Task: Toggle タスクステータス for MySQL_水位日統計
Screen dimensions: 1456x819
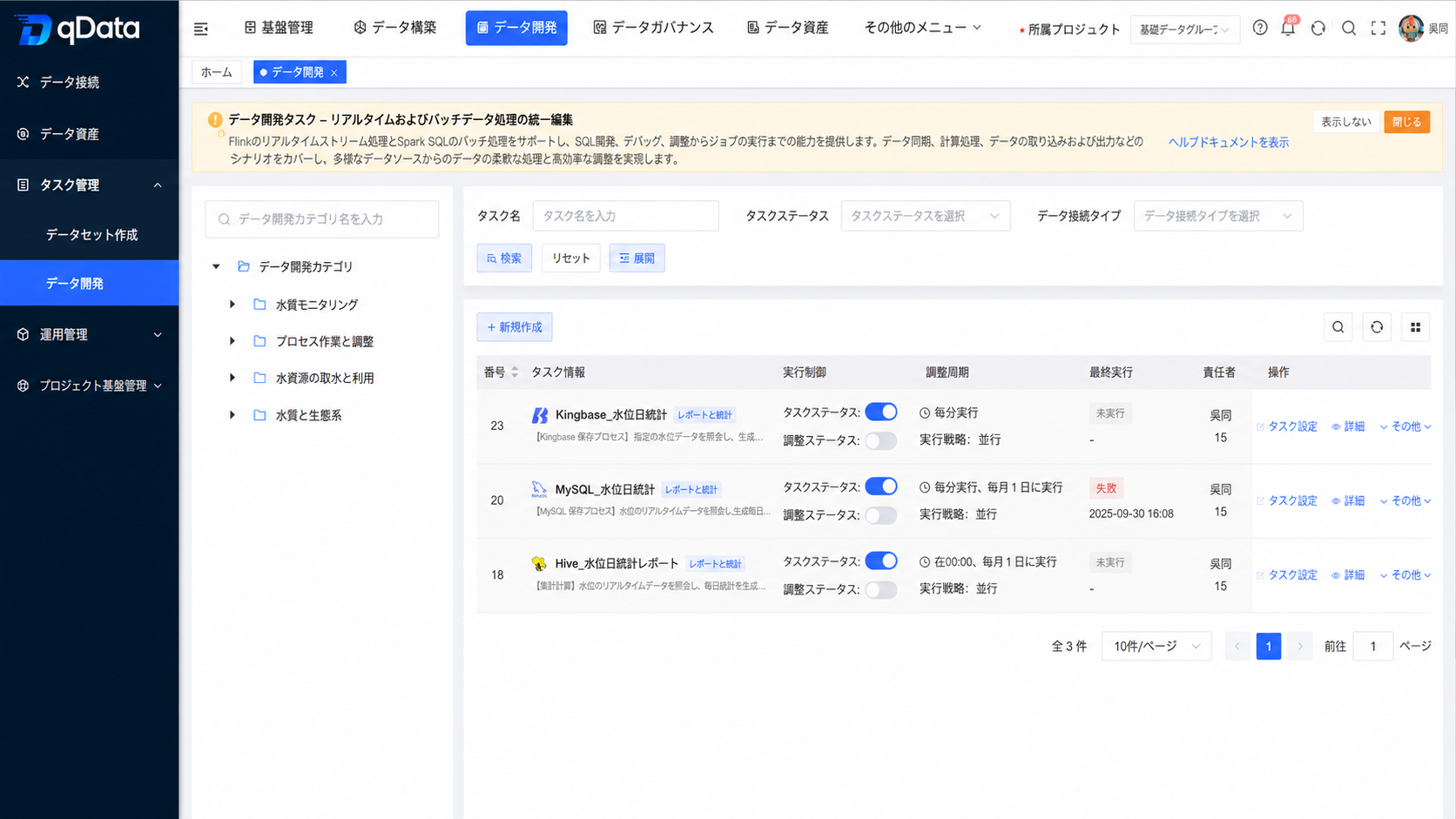Action: 881,487
